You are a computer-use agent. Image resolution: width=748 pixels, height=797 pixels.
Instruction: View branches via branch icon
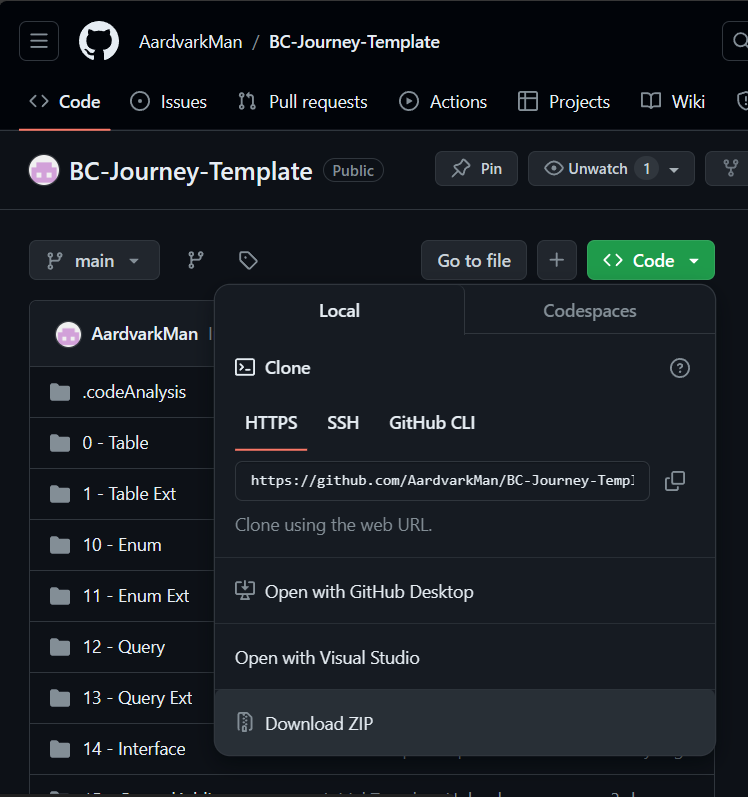point(196,260)
